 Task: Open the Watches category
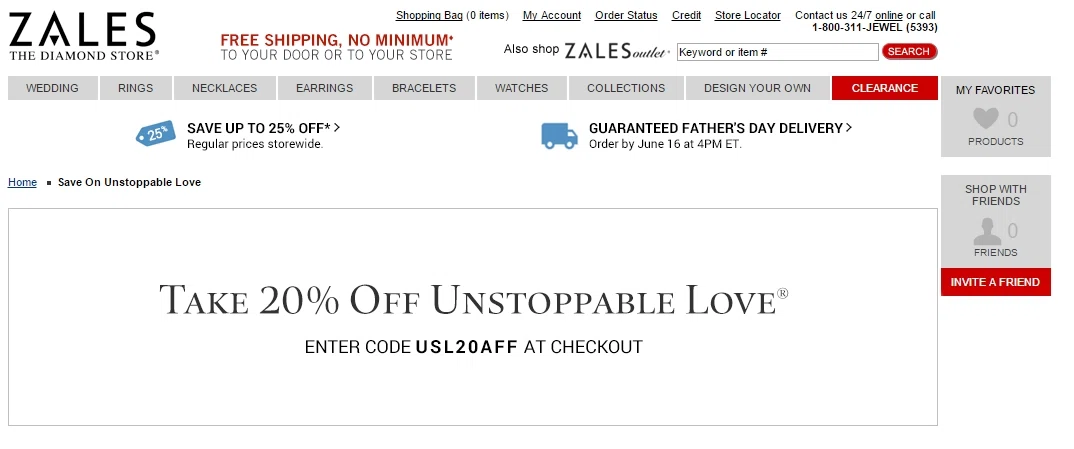click(x=521, y=88)
